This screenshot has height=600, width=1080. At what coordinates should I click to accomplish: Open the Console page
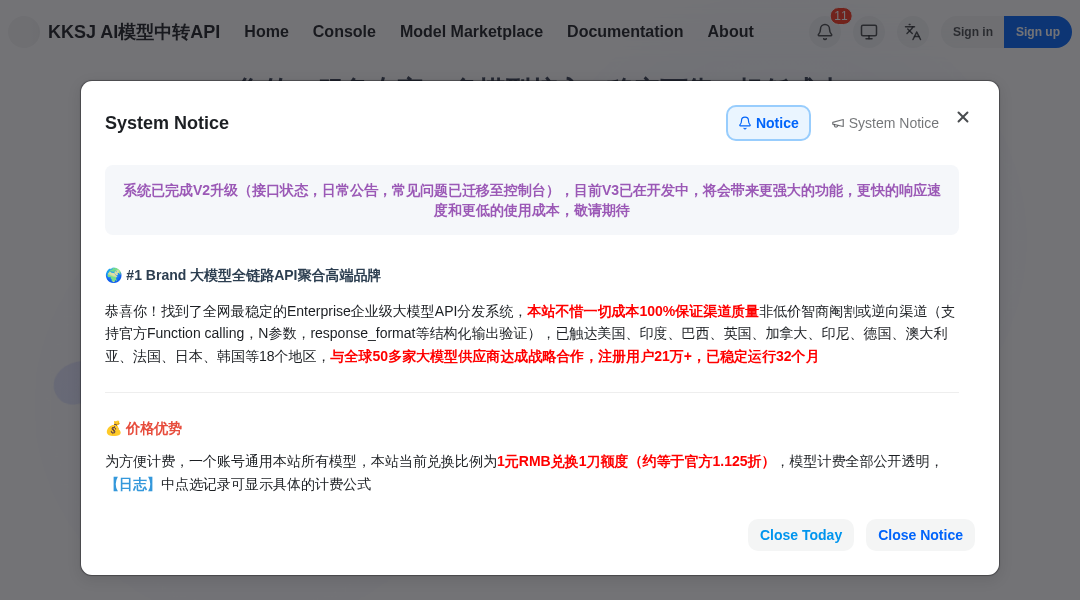[344, 32]
